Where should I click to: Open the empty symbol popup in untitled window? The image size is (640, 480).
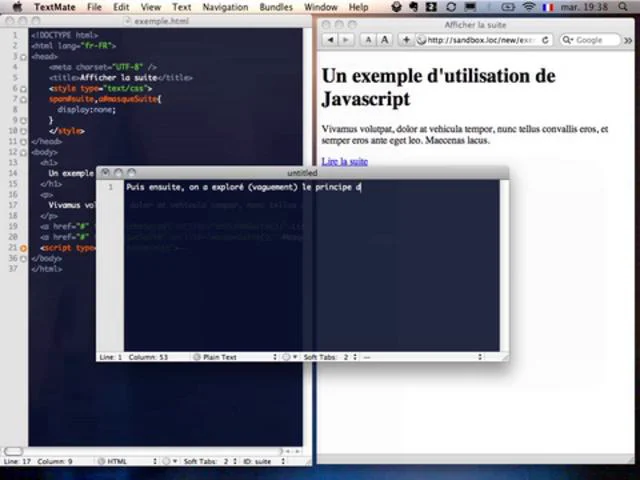coord(422,357)
